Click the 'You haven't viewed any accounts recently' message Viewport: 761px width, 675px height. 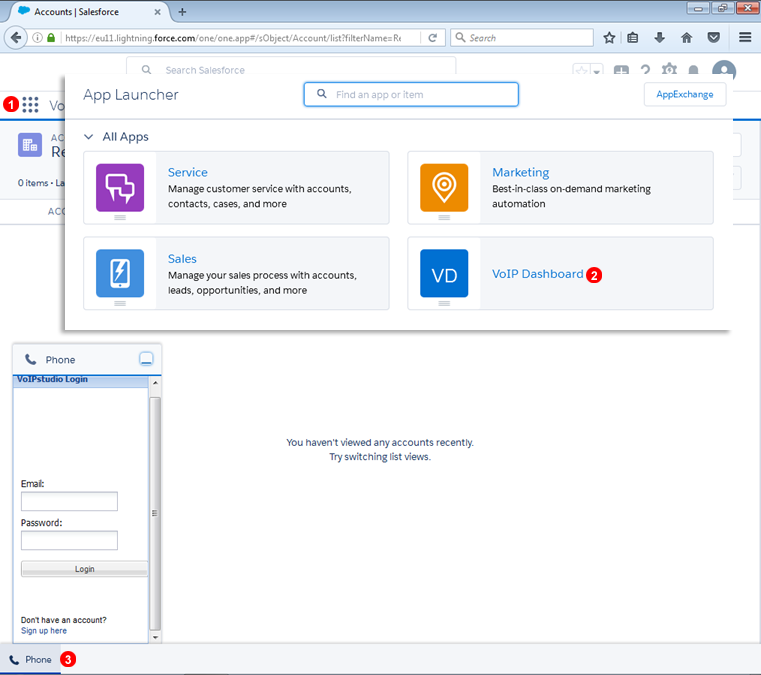(380, 443)
